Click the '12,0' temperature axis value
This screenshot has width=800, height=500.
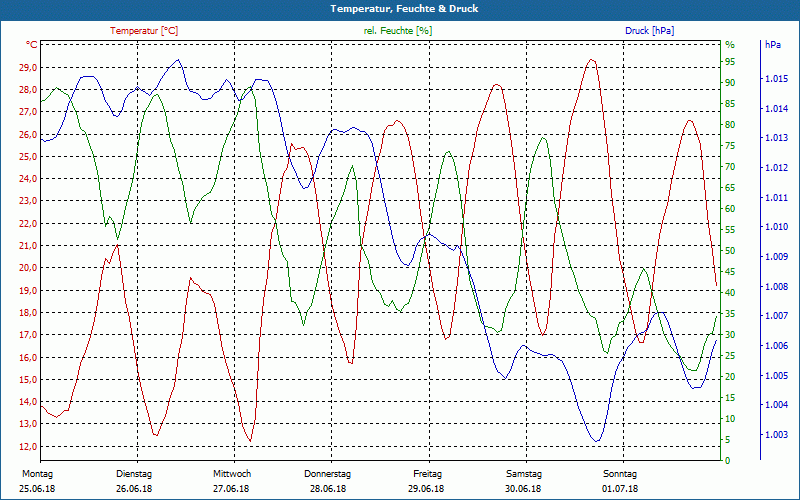pyautogui.click(x=29, y=446)
